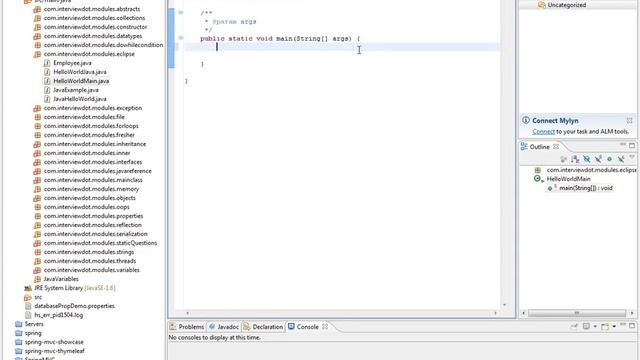Select main(String[]) : void in Outline
The width and height of the screenshot is (640, 360).
(x=586, y=188)
